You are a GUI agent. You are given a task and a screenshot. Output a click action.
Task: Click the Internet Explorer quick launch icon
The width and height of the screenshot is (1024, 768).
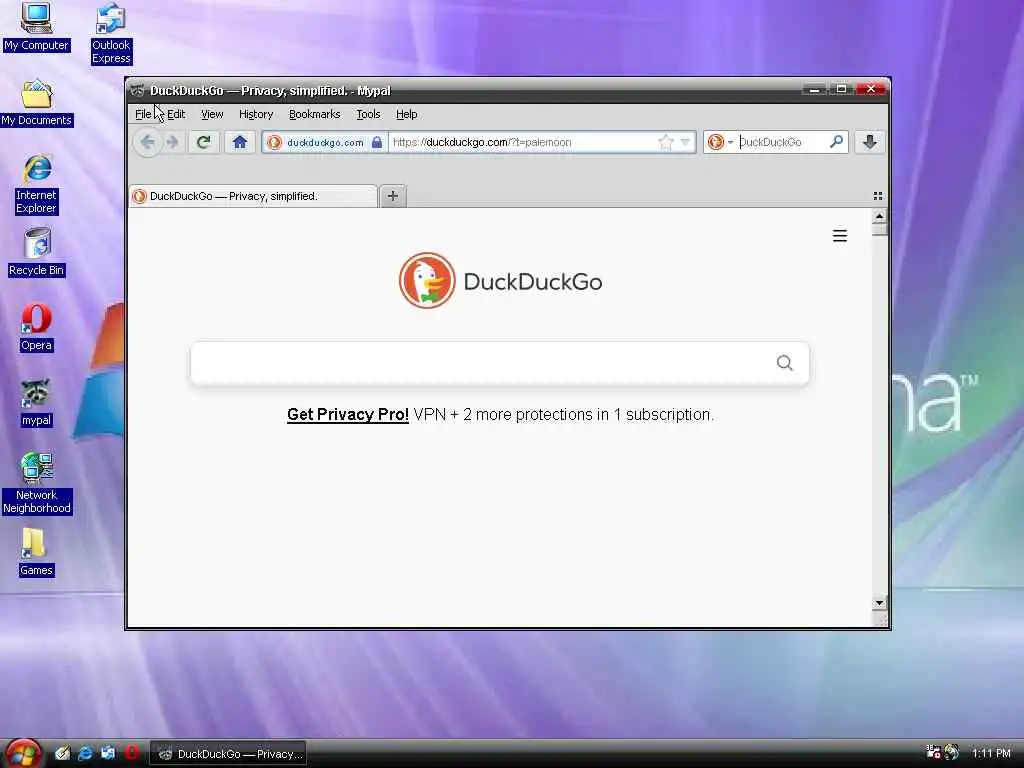pos(85,753)
